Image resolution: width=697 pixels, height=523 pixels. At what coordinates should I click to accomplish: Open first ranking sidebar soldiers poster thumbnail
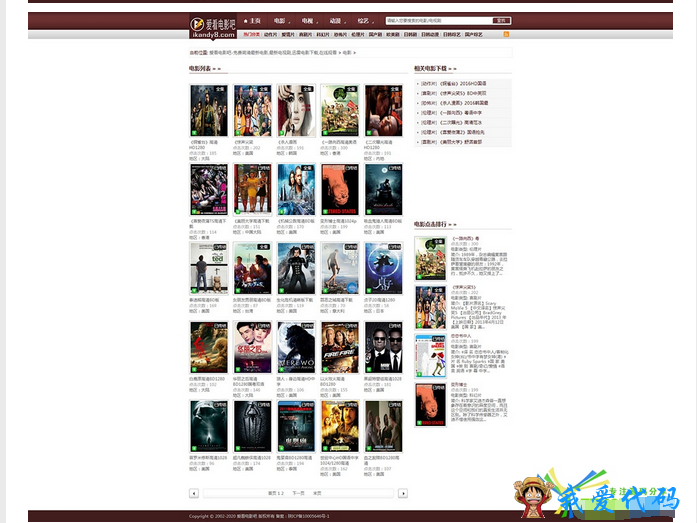pos(430,259)
